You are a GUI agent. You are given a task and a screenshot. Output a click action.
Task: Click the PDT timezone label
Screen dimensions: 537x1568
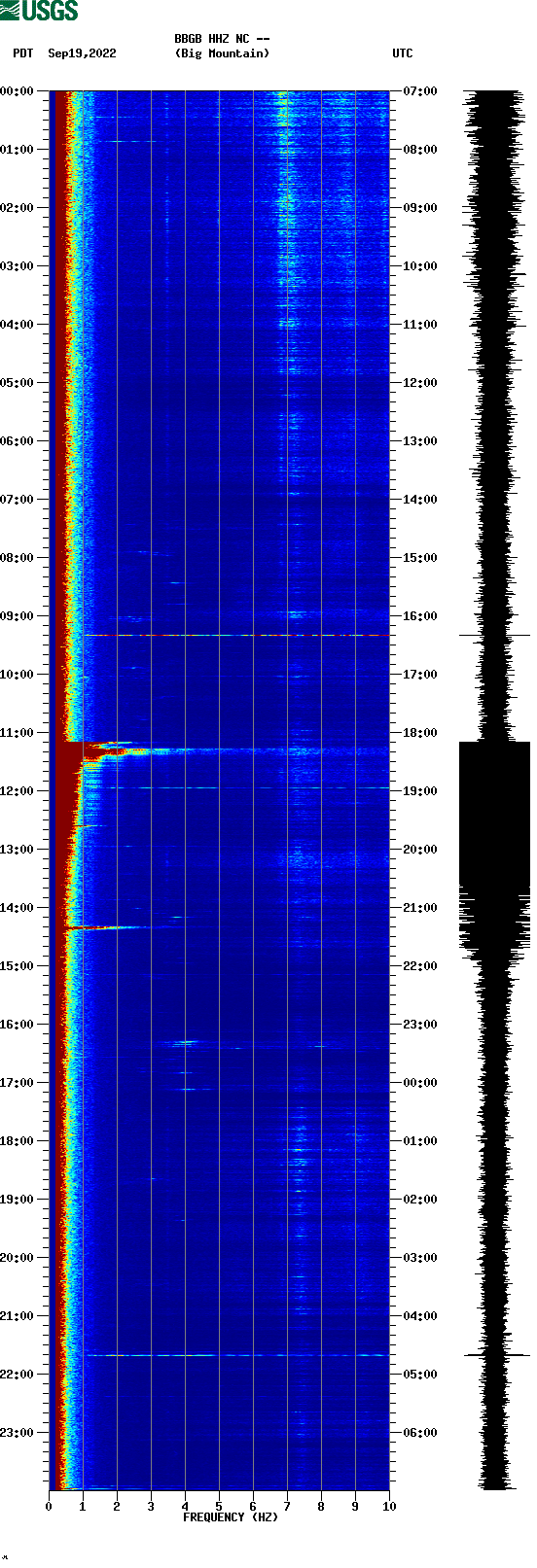tap(23, 53)
